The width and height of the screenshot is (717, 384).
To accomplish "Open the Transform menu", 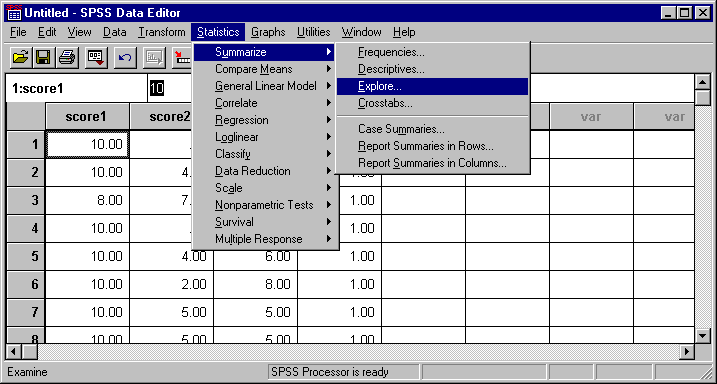I will coord(161,32).
